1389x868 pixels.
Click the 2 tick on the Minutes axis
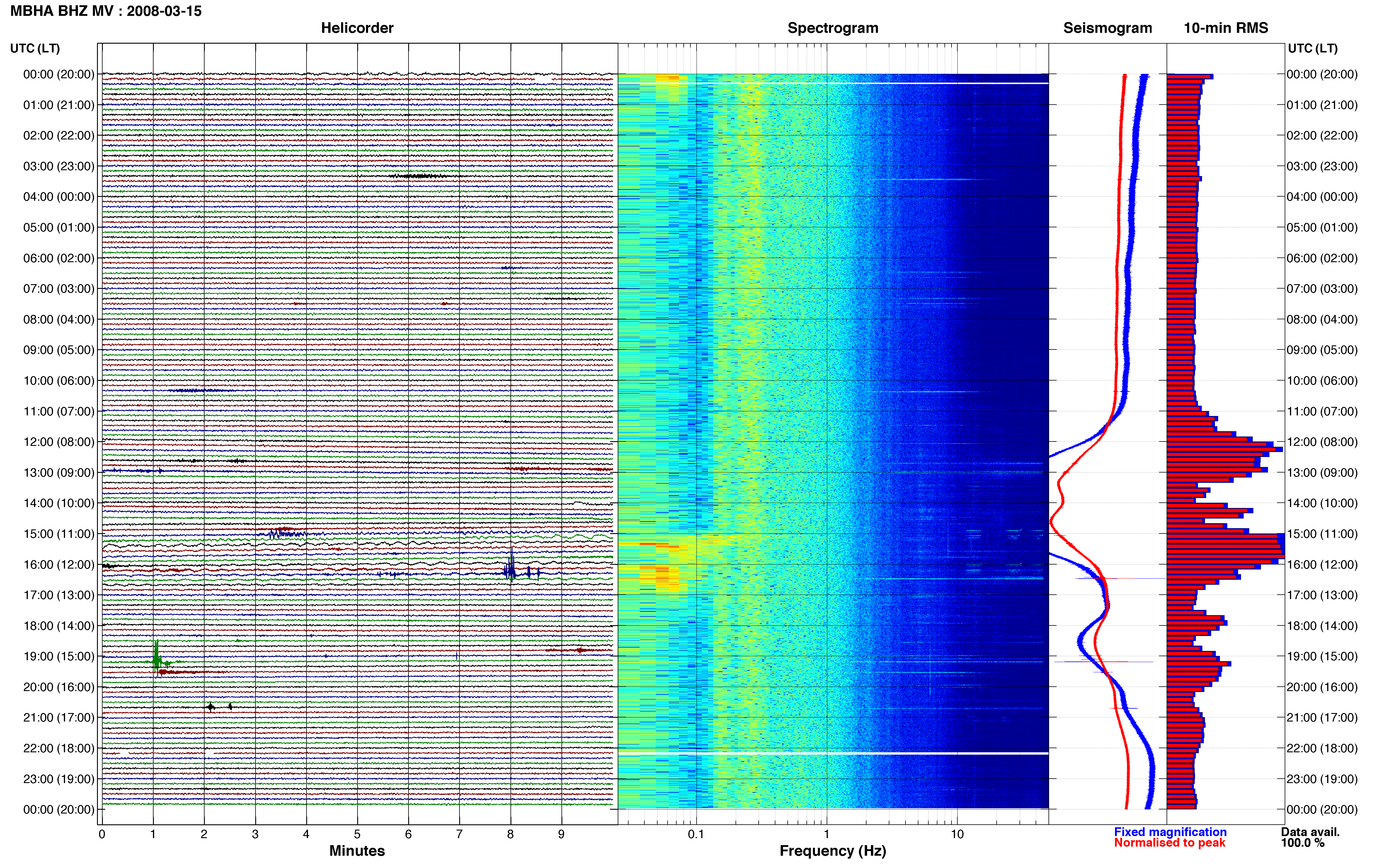204,834
